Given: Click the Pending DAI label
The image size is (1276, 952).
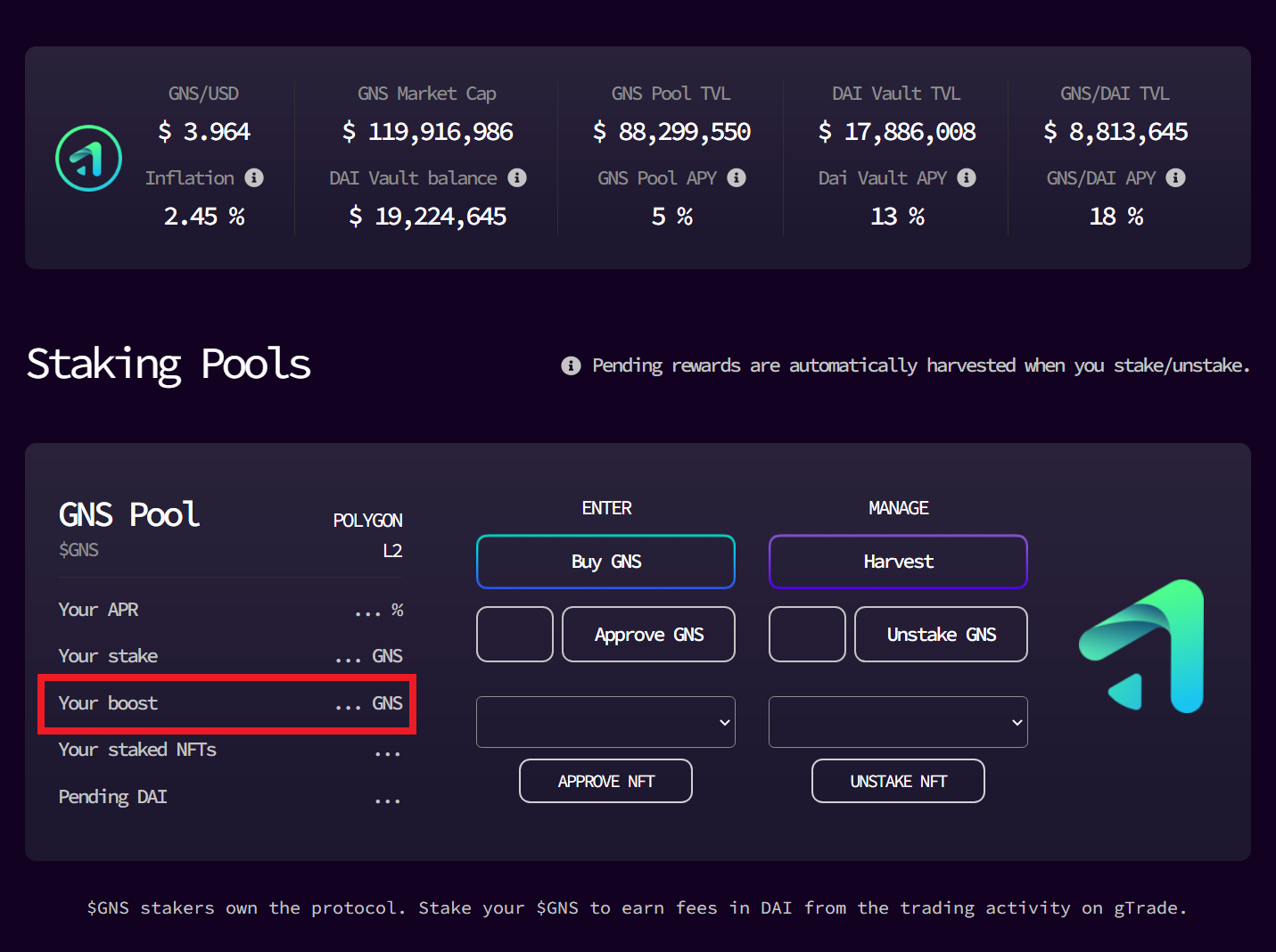Looking at the screenshot, I should point(113,797).
